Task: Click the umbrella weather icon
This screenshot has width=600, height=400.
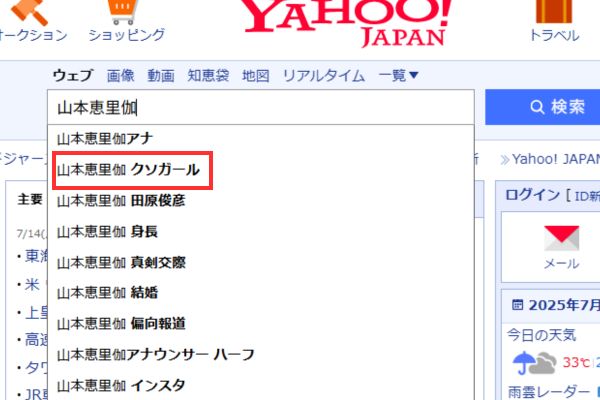Action: [523, 363]
